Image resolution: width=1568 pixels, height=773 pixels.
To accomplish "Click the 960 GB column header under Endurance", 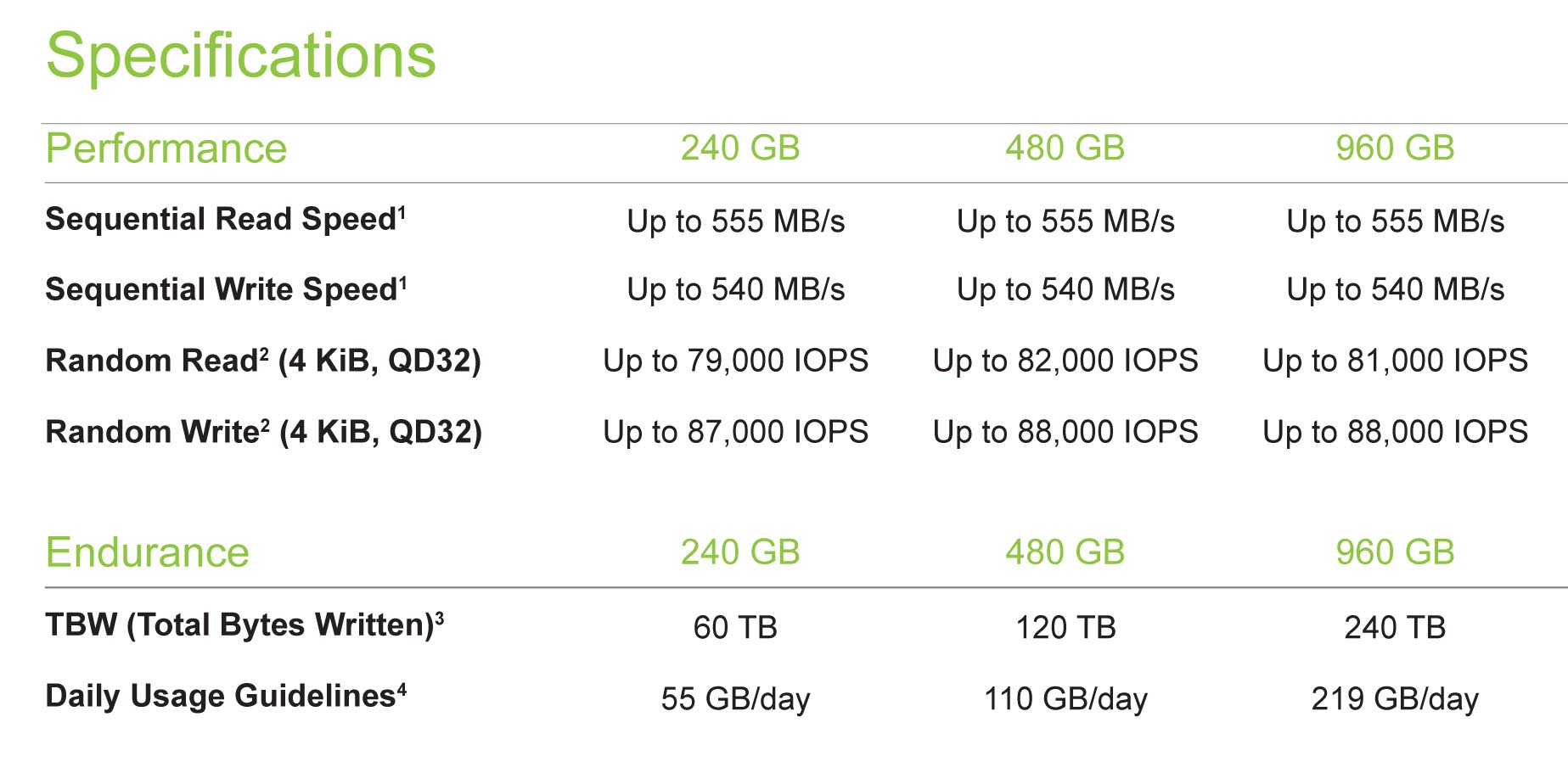I will tap(1395, 552).
